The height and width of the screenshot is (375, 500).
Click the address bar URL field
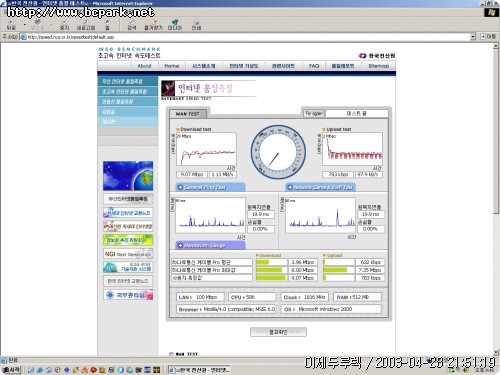click(x=247, y=37)
